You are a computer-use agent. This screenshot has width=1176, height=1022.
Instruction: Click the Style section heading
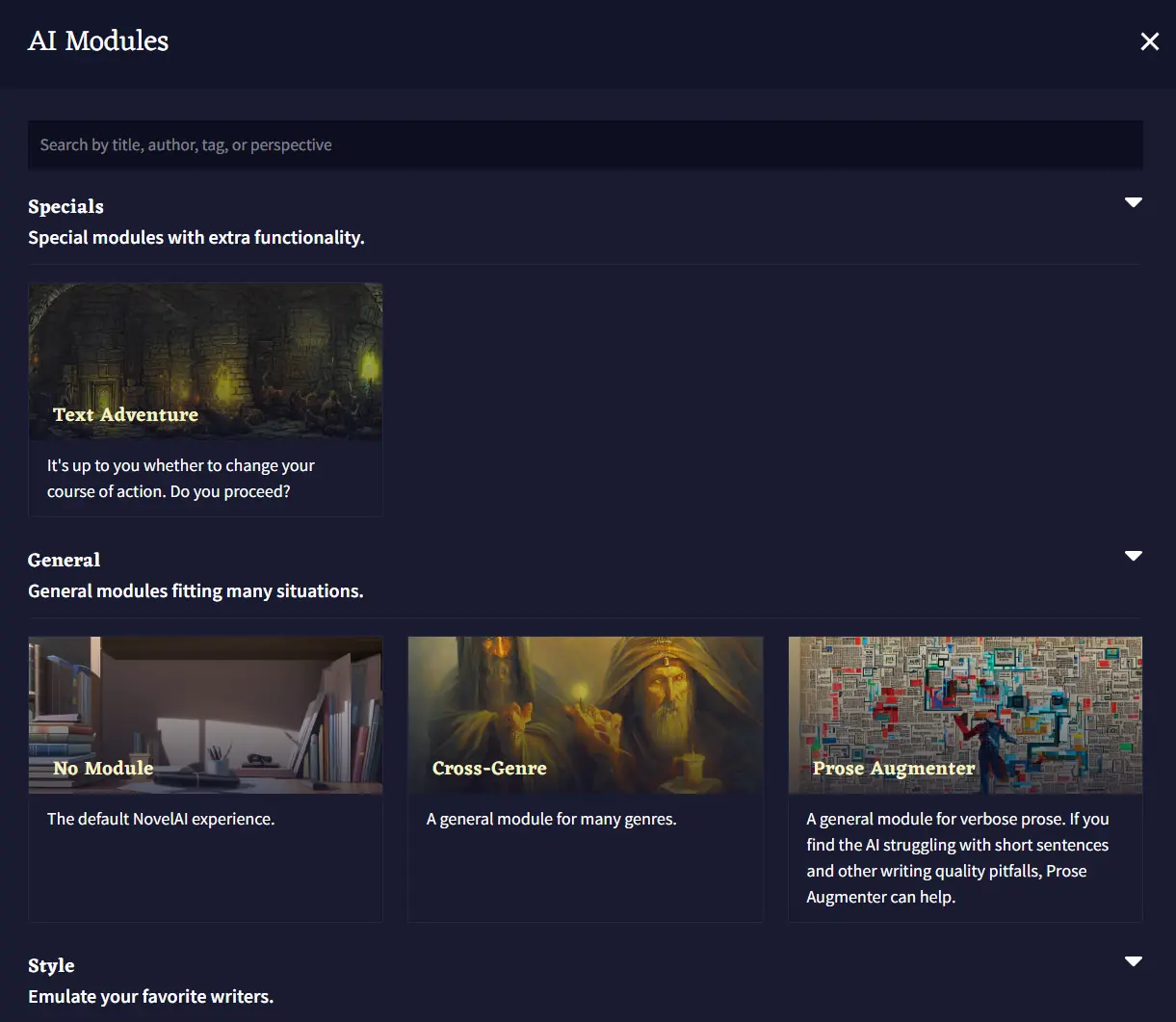[x=51, y=966]
